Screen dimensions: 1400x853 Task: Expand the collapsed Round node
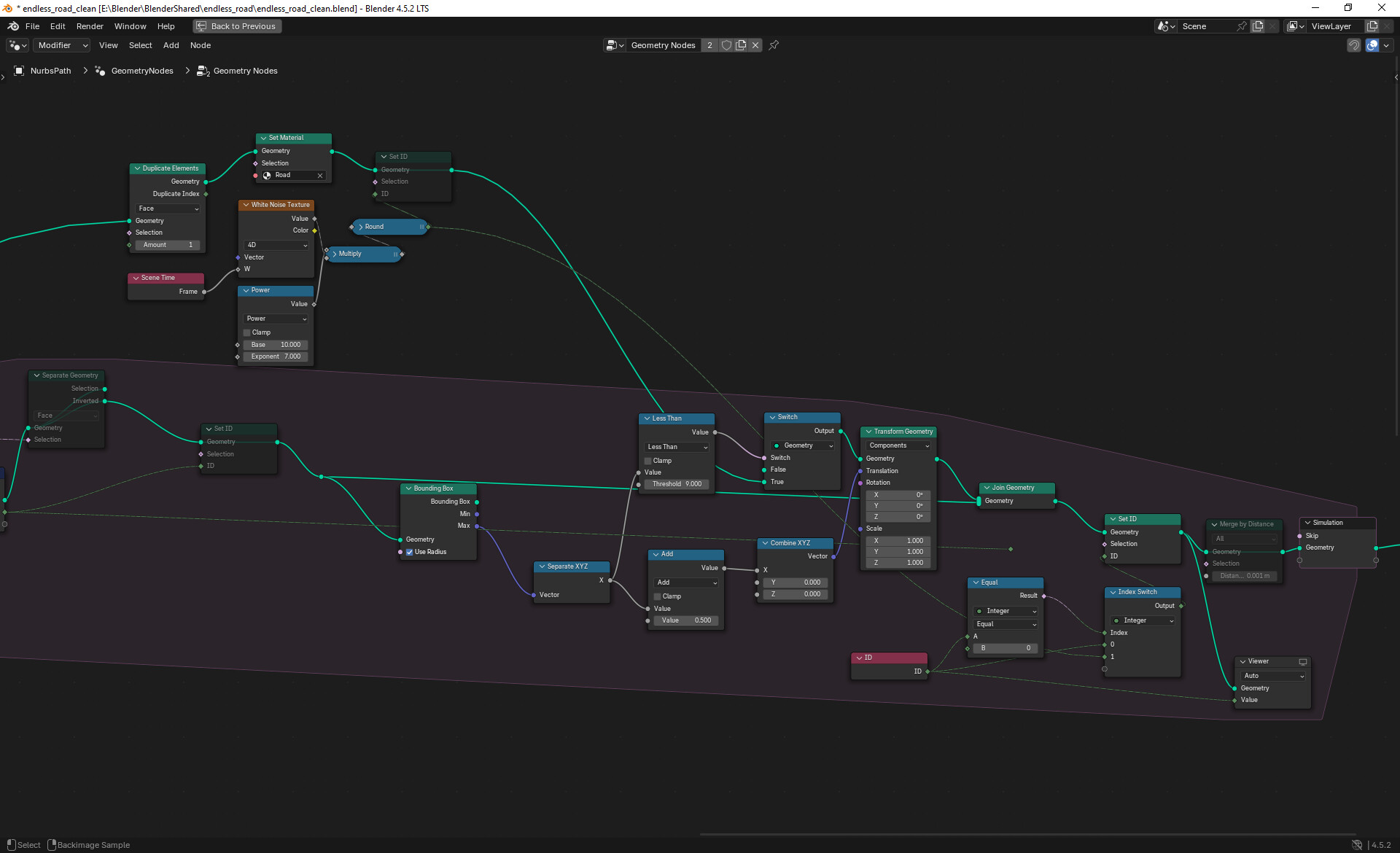click(x=361, y=227)
